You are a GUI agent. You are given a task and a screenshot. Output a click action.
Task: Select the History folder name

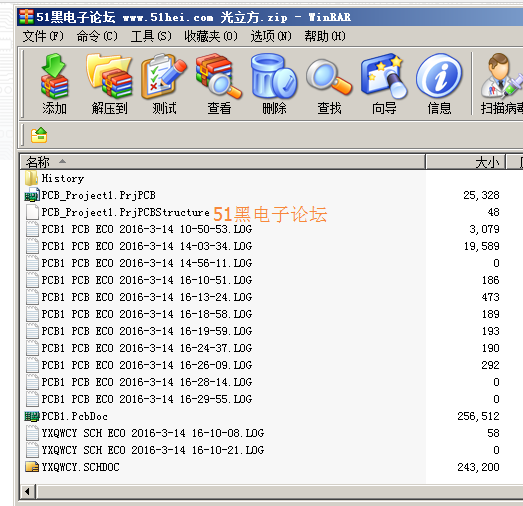tap(63, 178)
